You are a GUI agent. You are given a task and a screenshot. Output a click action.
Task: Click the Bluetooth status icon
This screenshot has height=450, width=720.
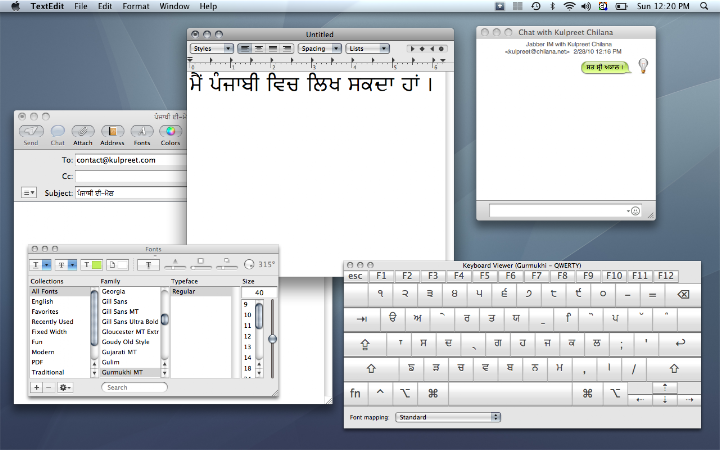pyautogui.click(x=553, y=6)
